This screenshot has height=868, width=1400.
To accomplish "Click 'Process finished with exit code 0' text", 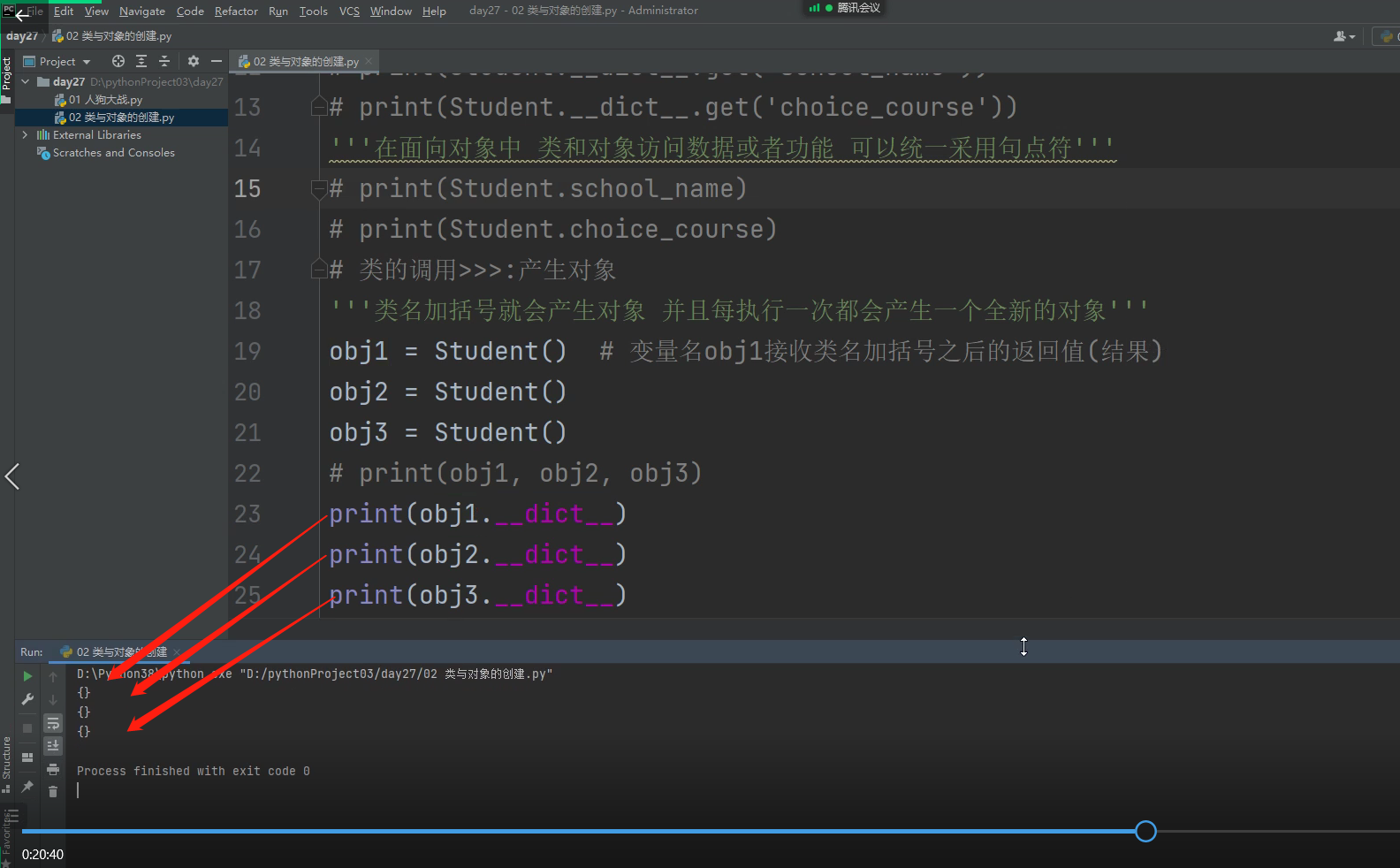I will (193, 771).
